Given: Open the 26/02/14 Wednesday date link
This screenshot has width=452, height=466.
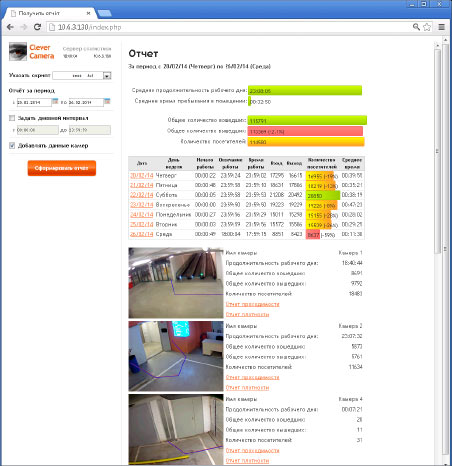Looking at the screenshot, I should pyautogui.click(x=142, y=234).
